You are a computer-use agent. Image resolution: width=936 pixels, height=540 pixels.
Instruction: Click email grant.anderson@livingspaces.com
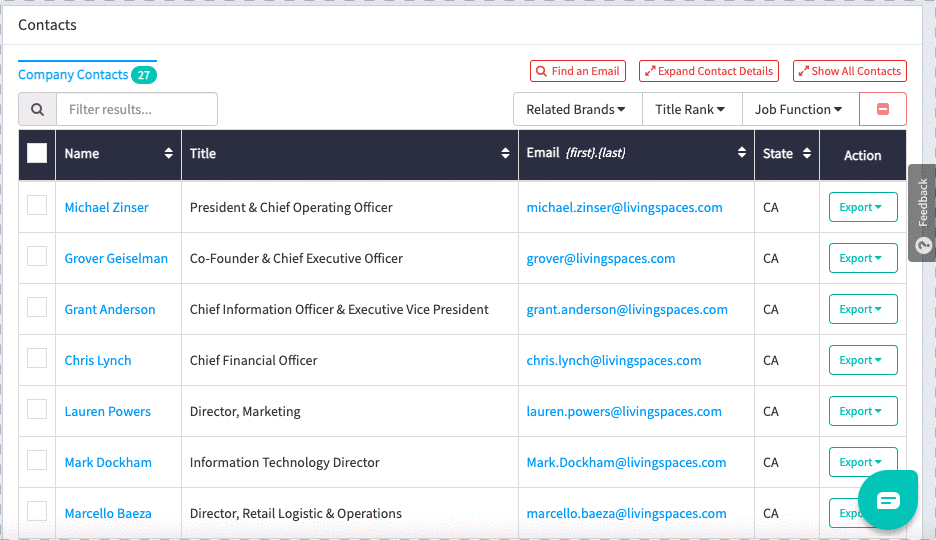point(627,310)
